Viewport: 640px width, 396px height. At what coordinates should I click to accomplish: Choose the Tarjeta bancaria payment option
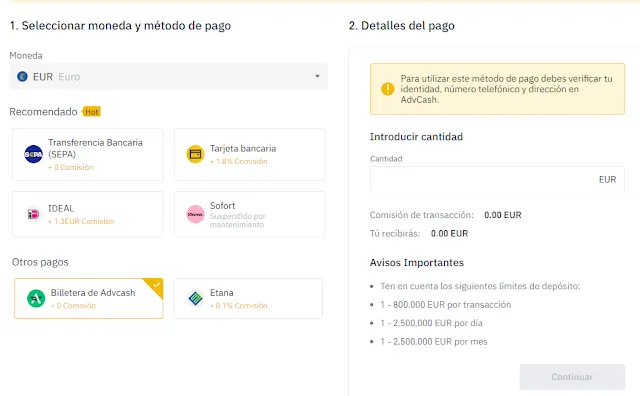point(249,154)
